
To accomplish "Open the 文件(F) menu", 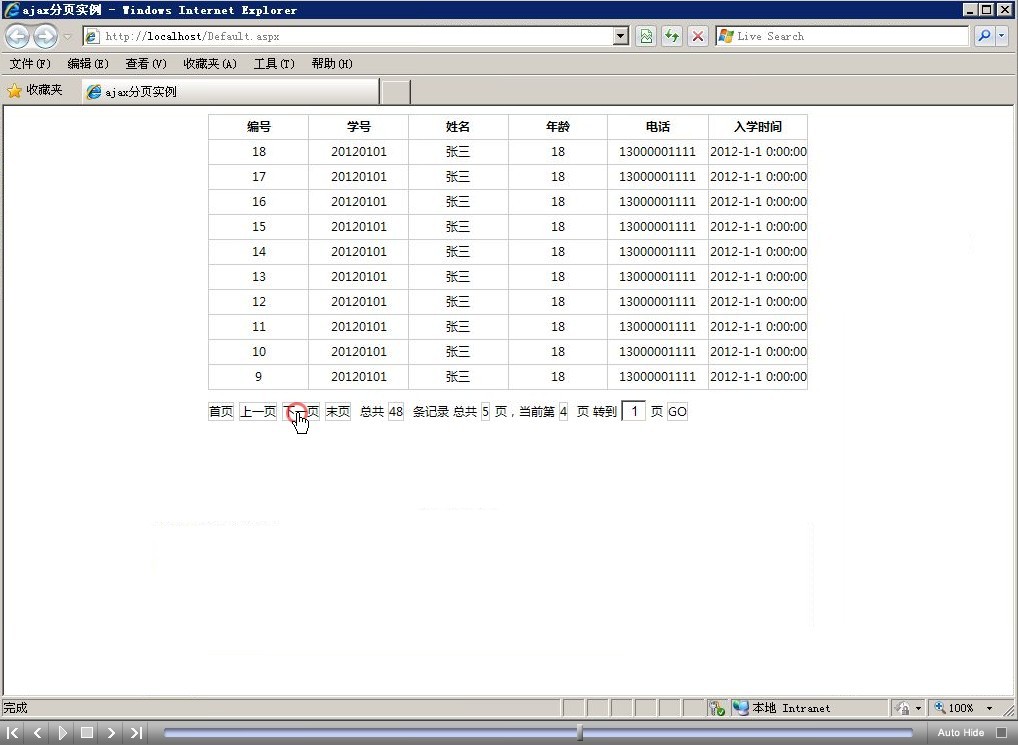I will click(30, 64).
